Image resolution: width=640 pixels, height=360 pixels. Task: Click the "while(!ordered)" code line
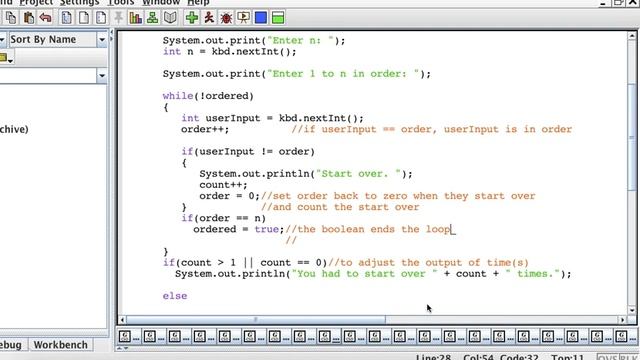(208, 96)
